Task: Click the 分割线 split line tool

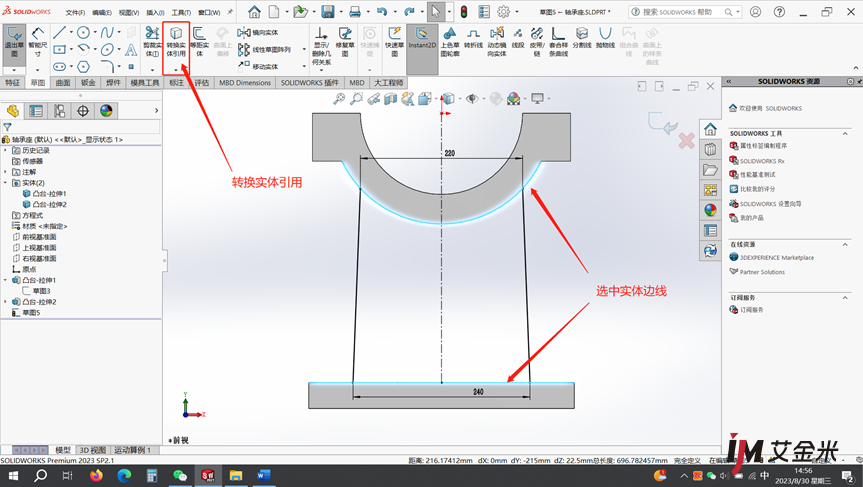Action: pyautogui.click(x=582, y=38)
